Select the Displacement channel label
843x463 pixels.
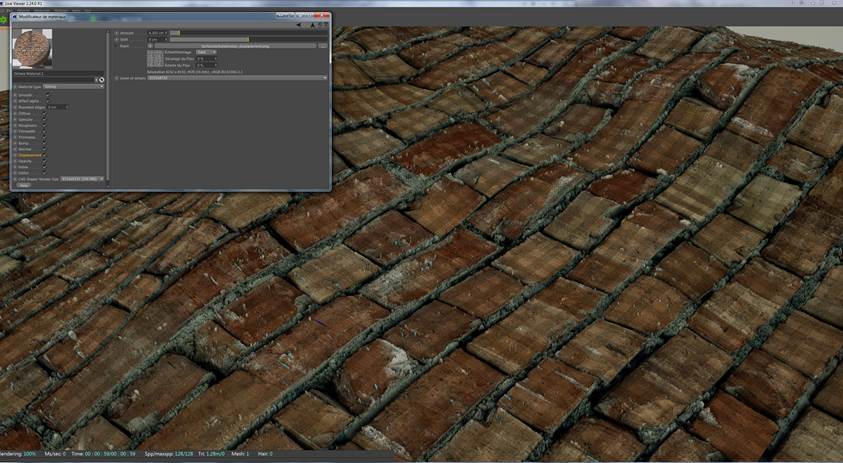tap(30, 155)
